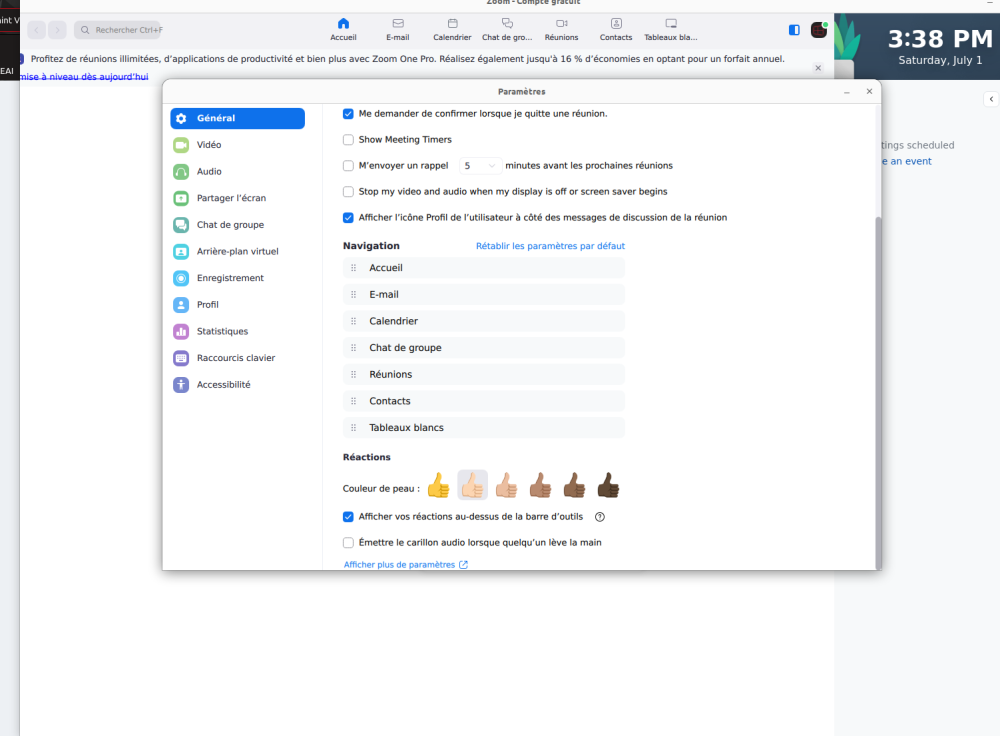Open the reminder minutes dropdown
Viewport: 1000px width, 736px height.
(479, 166)
